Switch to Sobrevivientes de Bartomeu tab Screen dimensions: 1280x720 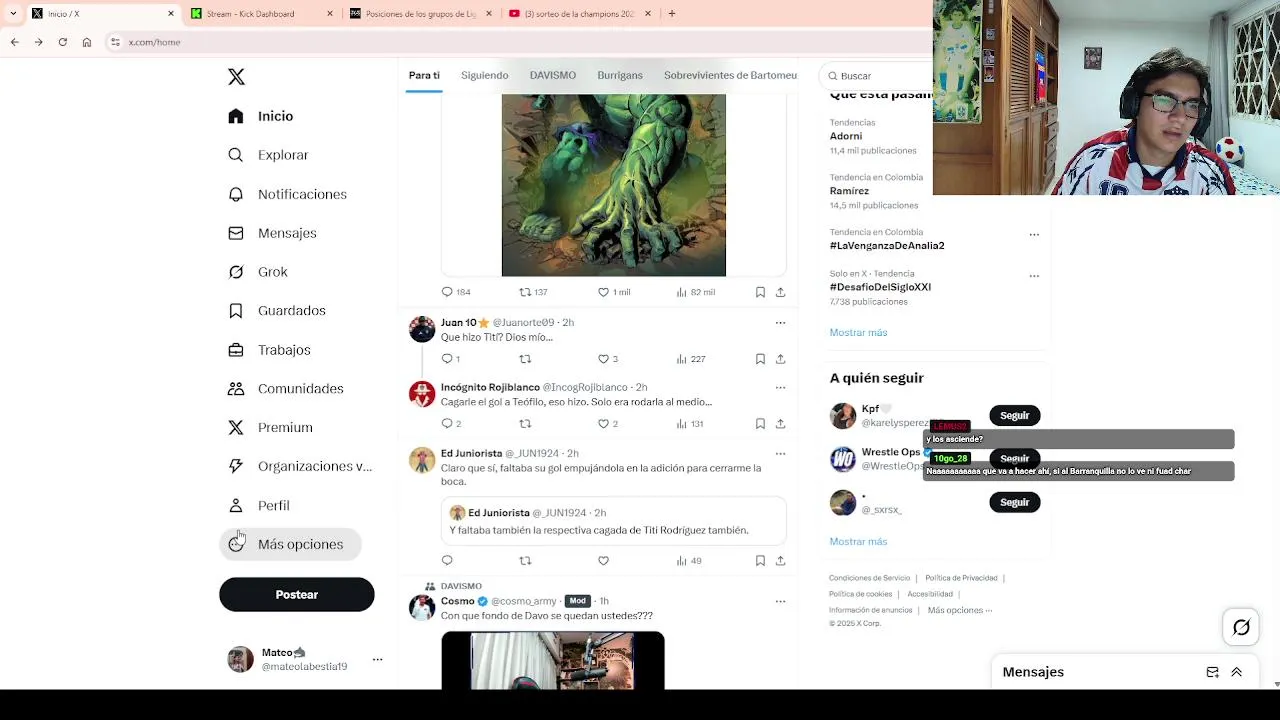tap(730, 75)
